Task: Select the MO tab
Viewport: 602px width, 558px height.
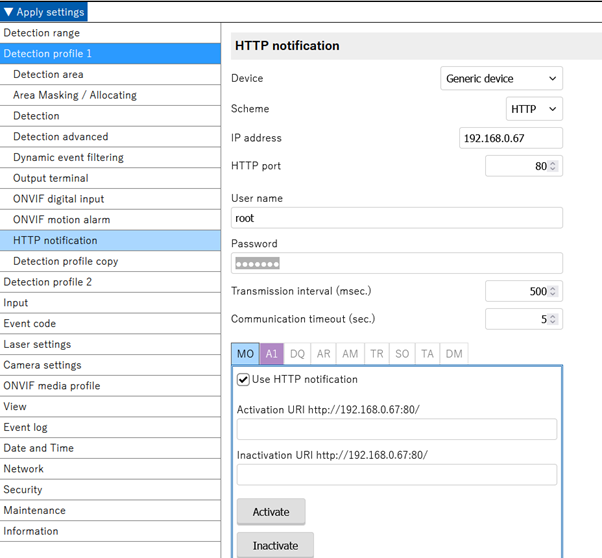Action: [245, 354]
